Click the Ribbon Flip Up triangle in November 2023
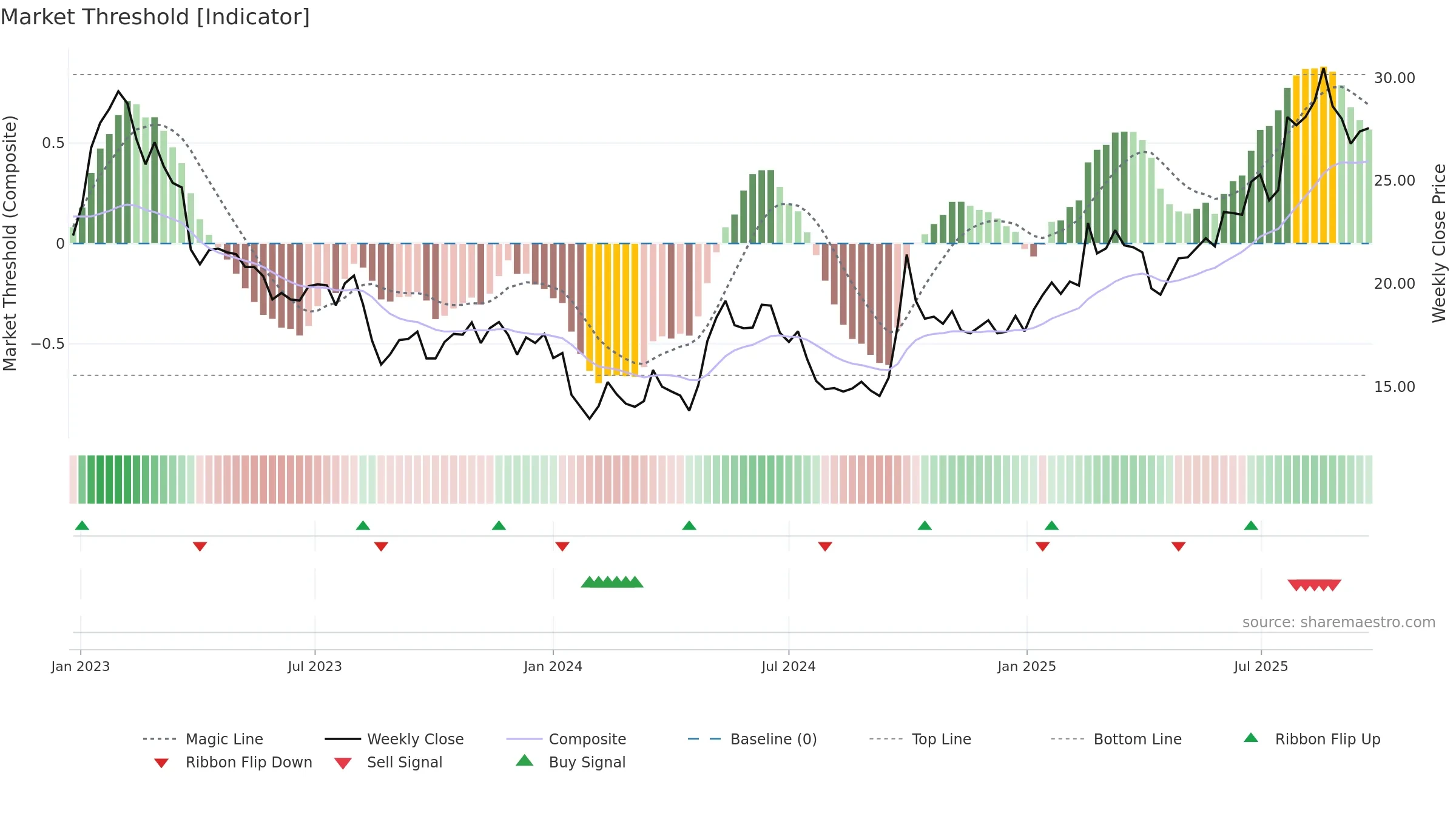1456x819 pixels. 499,525
